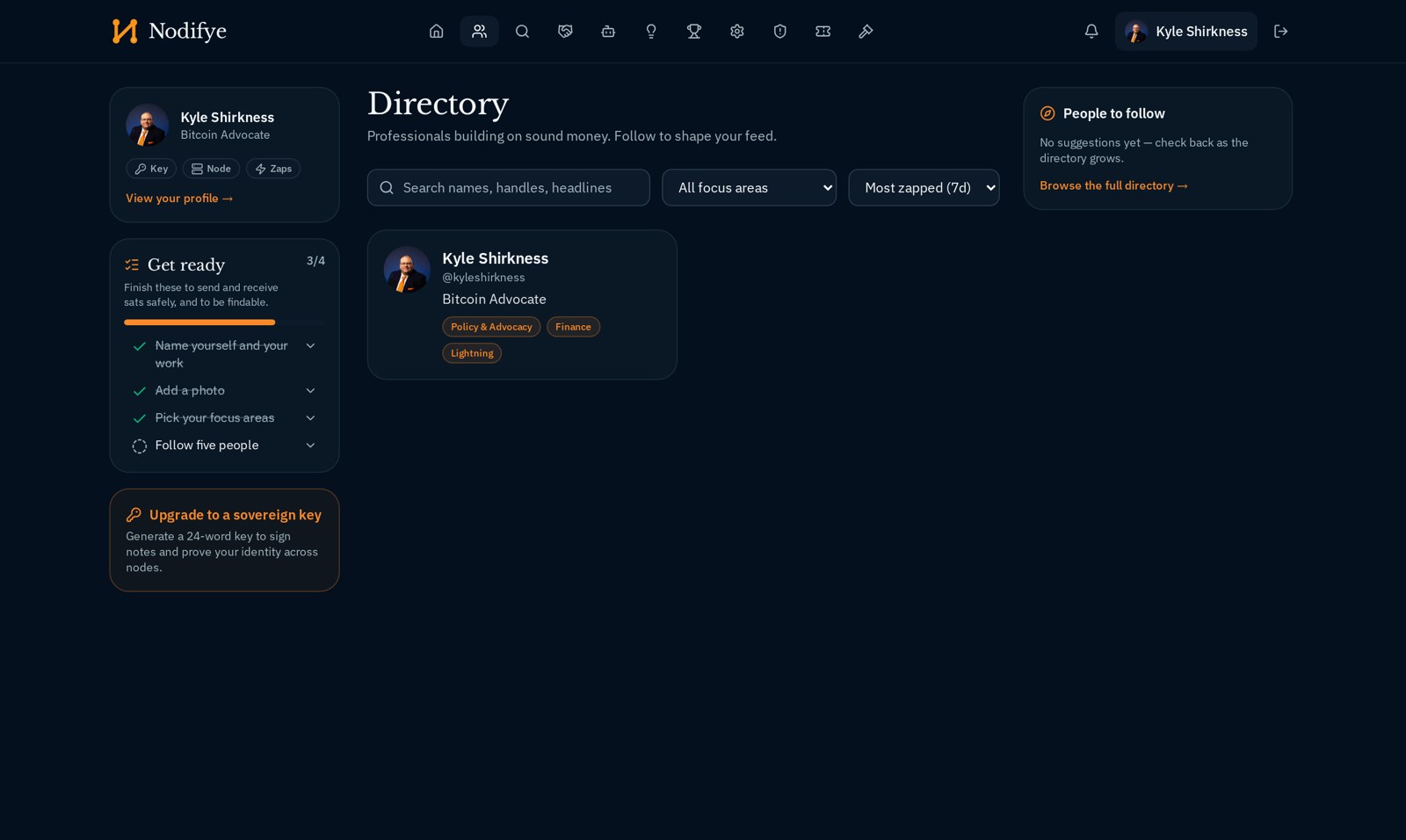Open notifications bell
The height and width of the screenshot is (840, 1406).
point(1091,32)
